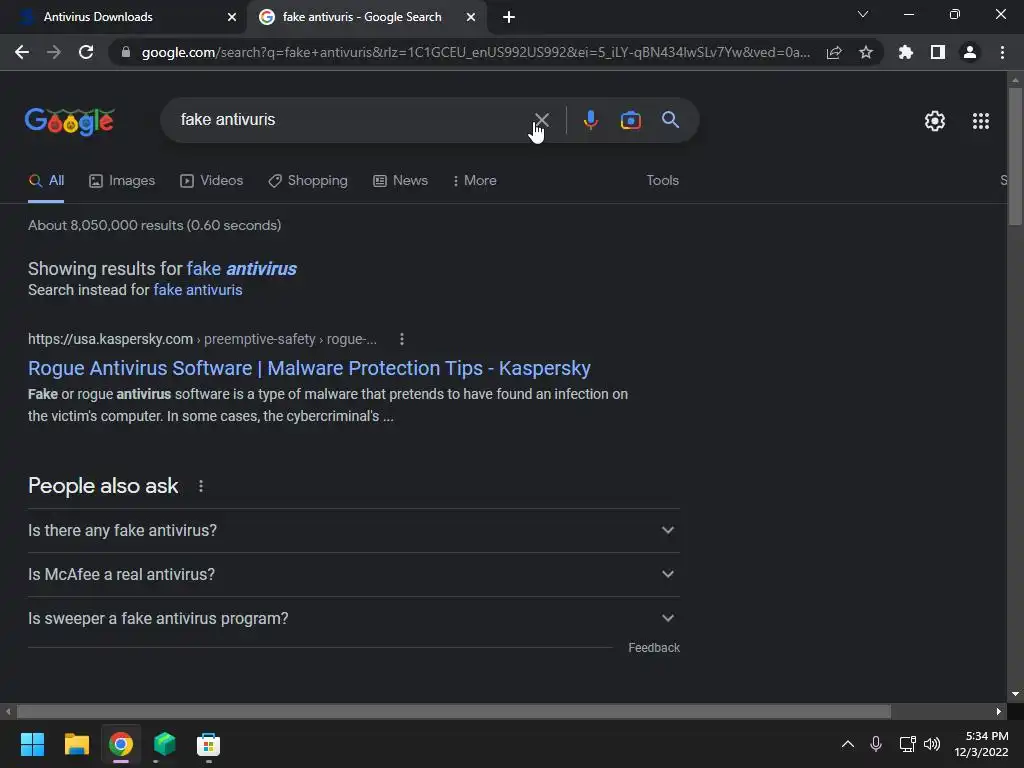Expand 'Is there any fake antivirus?' question
This screenshot has width=1024, height=768.
pyautogui.click(x=354, y=530)
